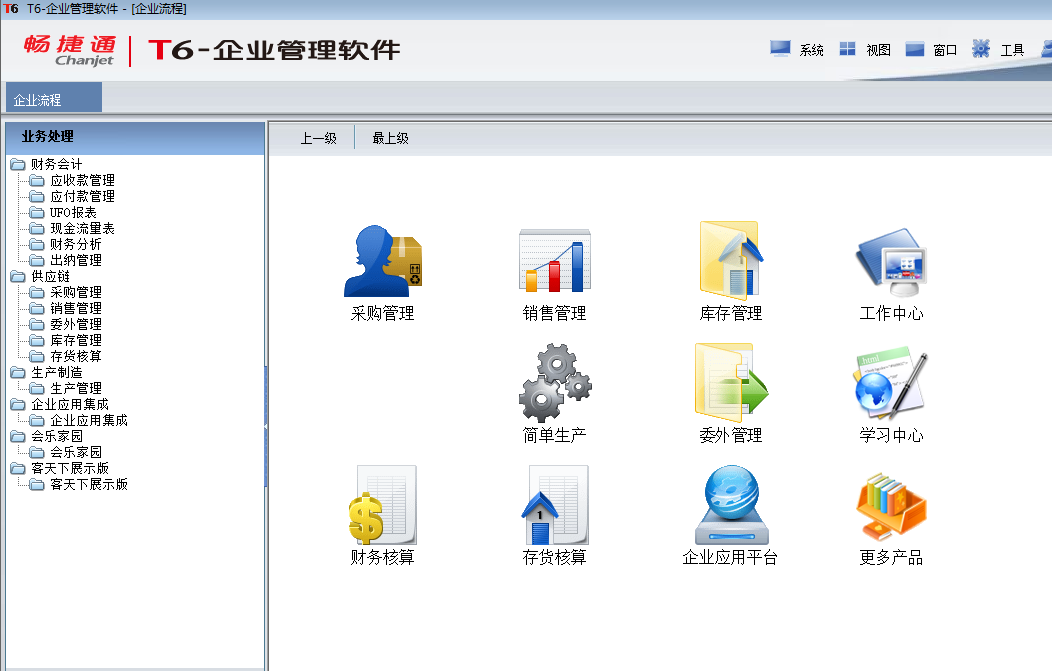This screenshot has width=1052, height=671.
Task: Launch the 工作中心 module icon
Action: (891, 262)
